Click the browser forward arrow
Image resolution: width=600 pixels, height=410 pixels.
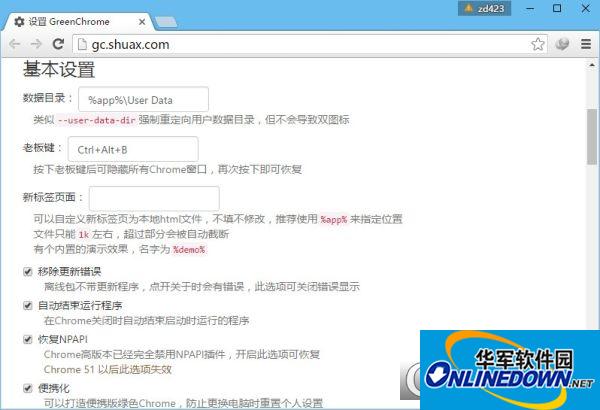[36, 44]
